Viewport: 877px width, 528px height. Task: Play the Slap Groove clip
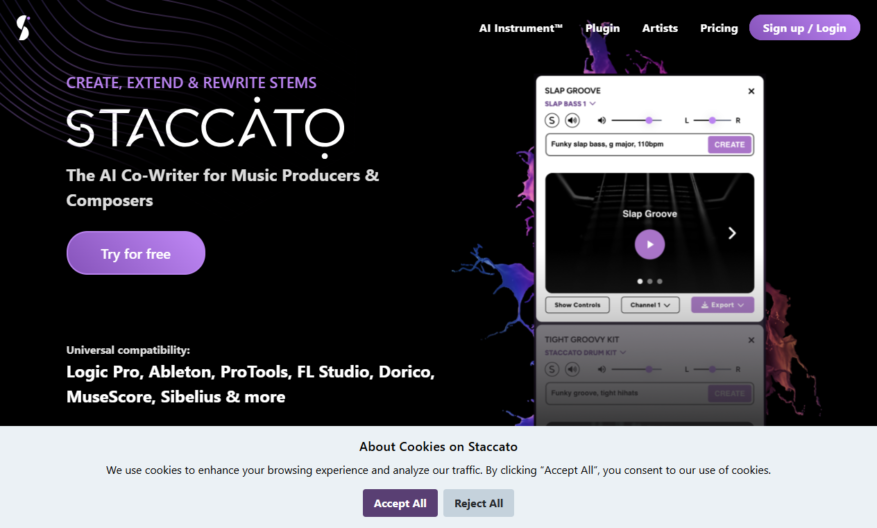pos(649,244)
